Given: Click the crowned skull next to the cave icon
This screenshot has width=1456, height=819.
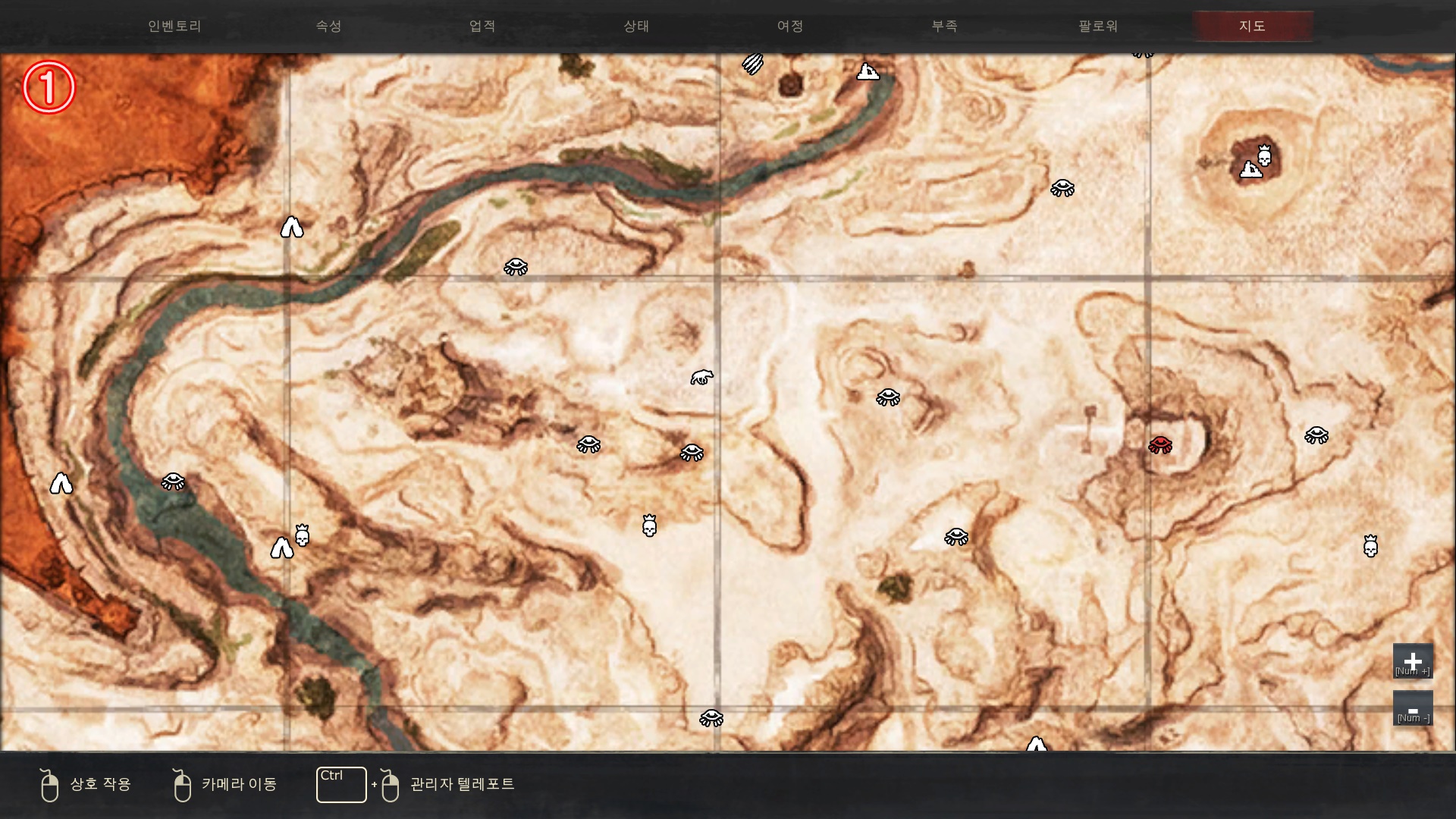Looking at the screenshot, I should pyautogui.click(x=302, y=535).
